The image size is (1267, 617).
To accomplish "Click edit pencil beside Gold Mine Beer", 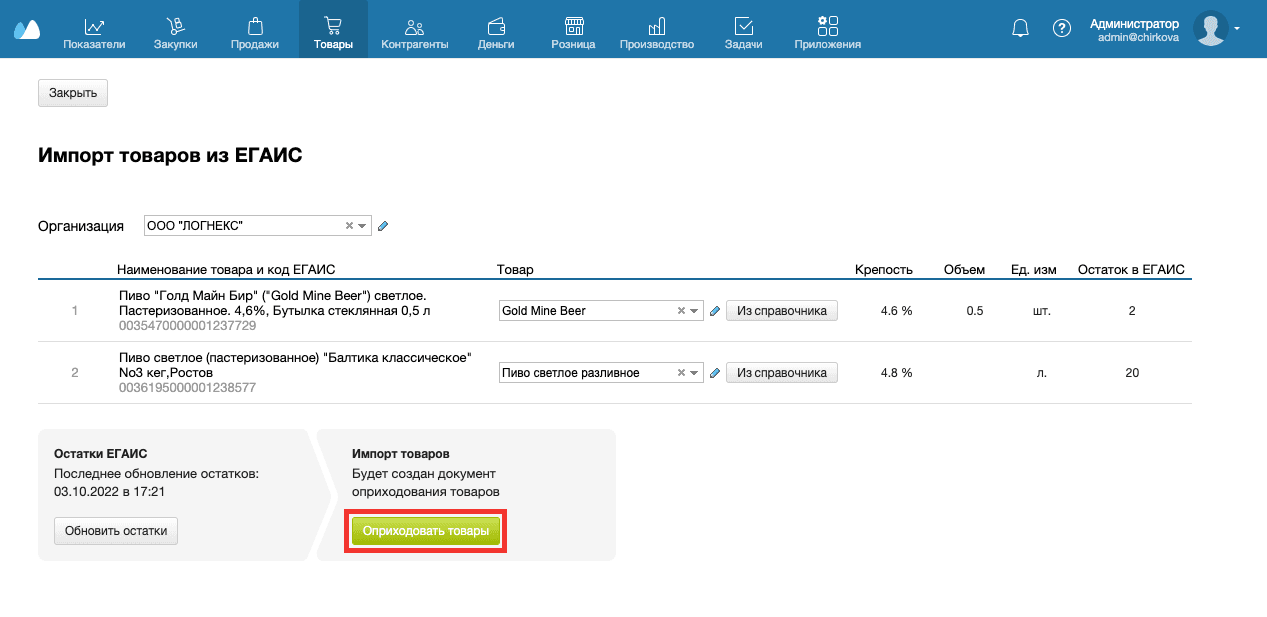I will tap(715, 311).
